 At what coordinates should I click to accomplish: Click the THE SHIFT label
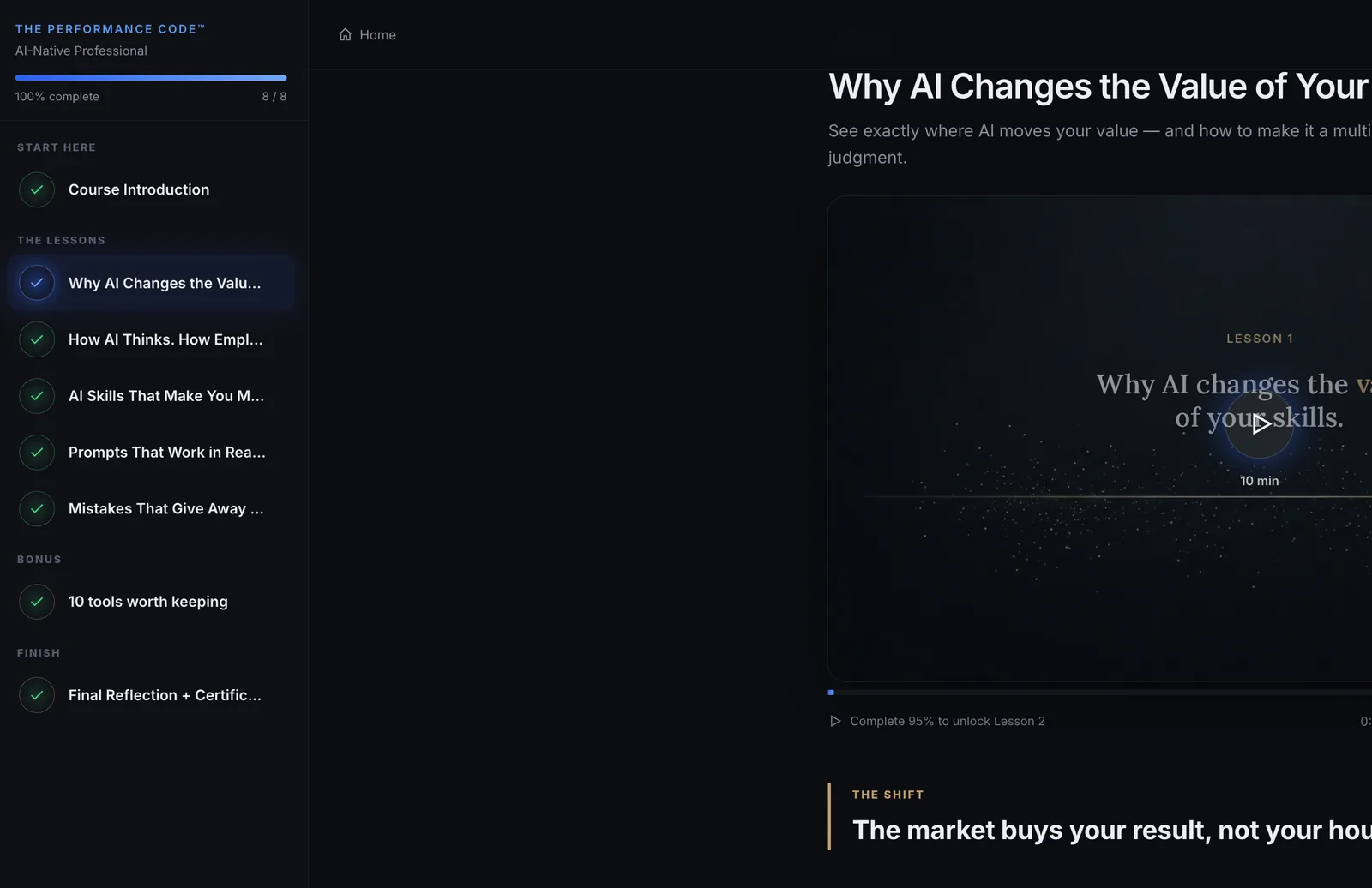(x=888, y=795)
